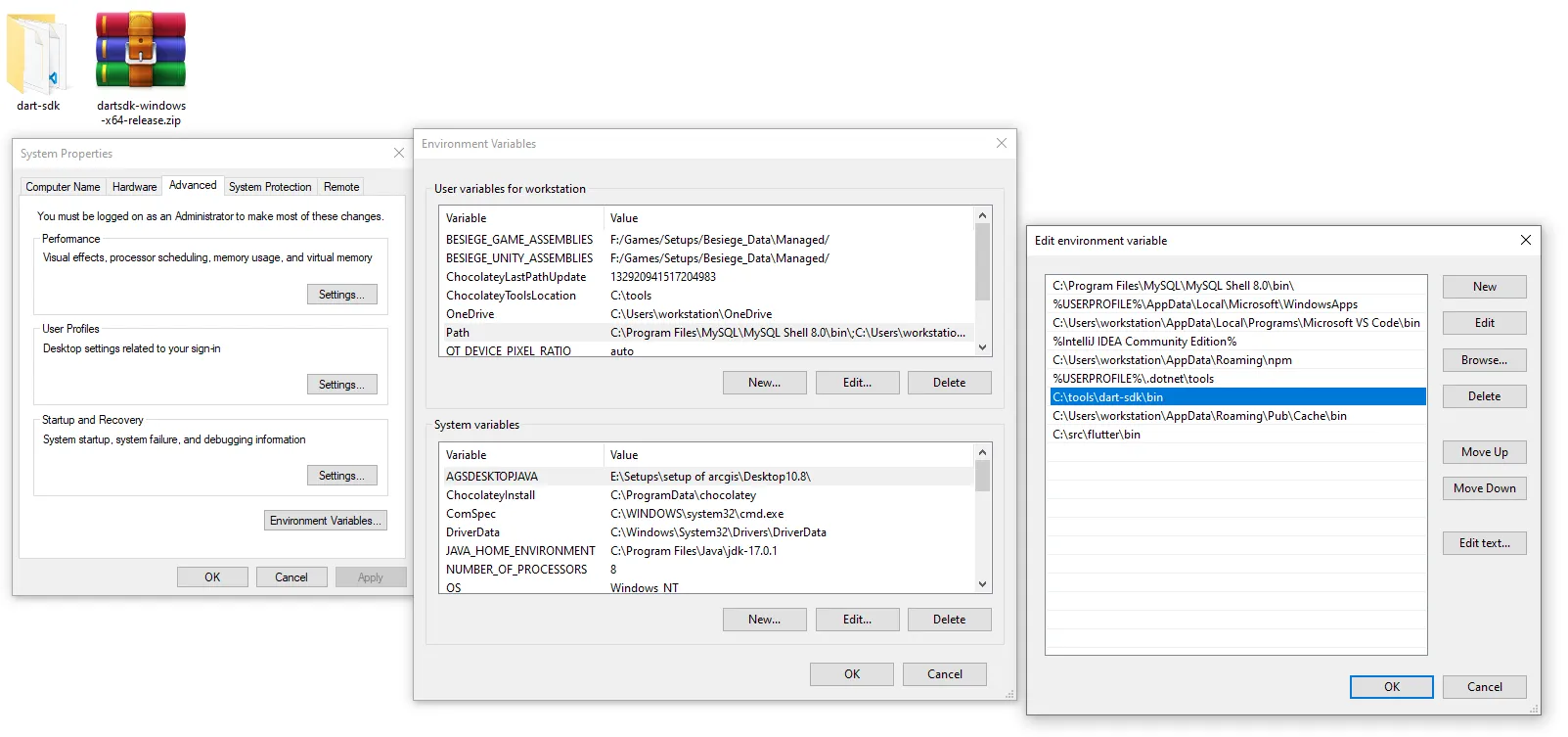
Task: Click the Move Up button
Action: click(1485, 452)
